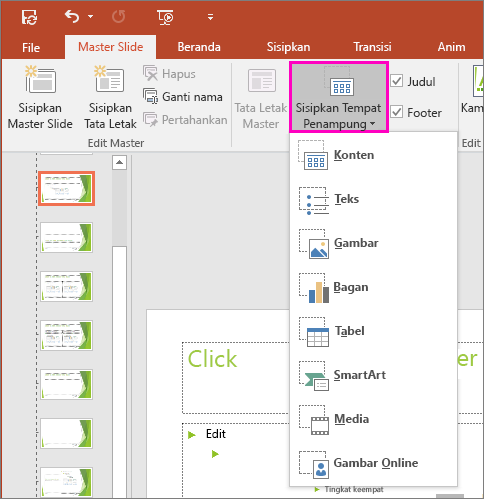
Task: Start slideshow from beginning icon
Action: coord(165,17)
